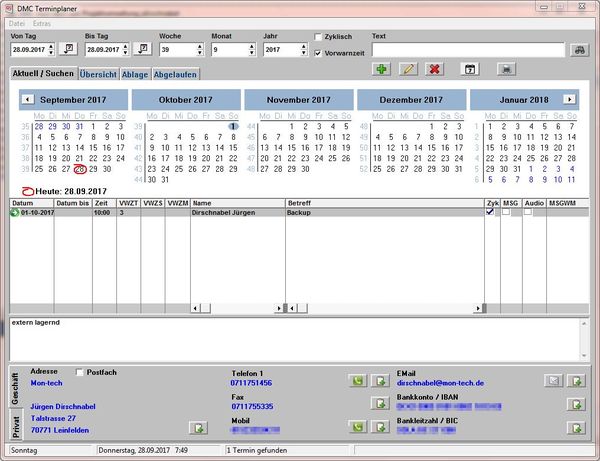Click the green phone icon for Telefon 1

357,381
